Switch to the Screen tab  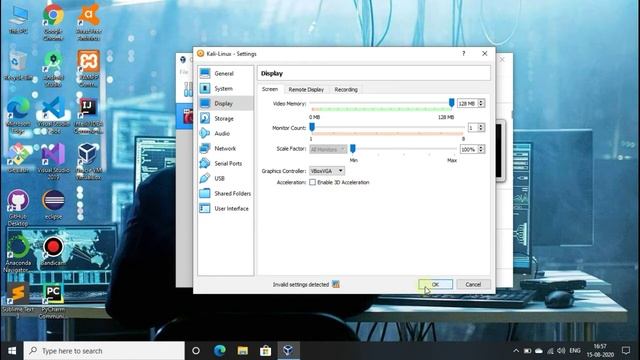click(x=270, y=89)
